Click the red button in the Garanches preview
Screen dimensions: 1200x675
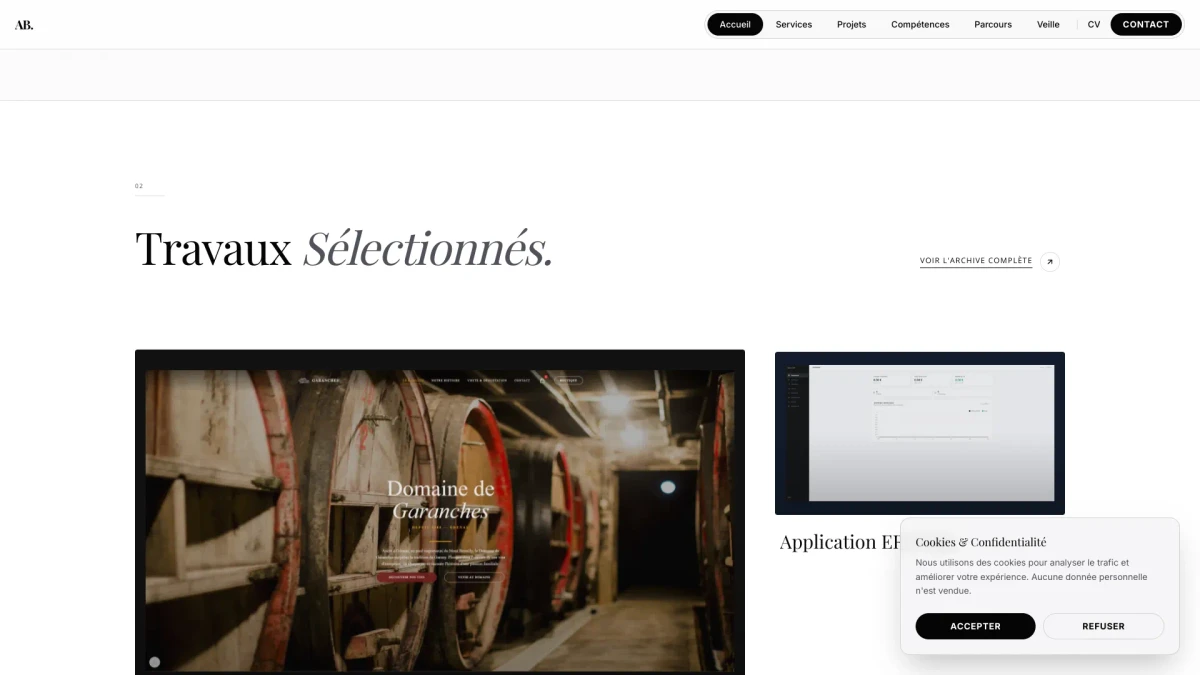pyautogui.click(x=407, y=577)
